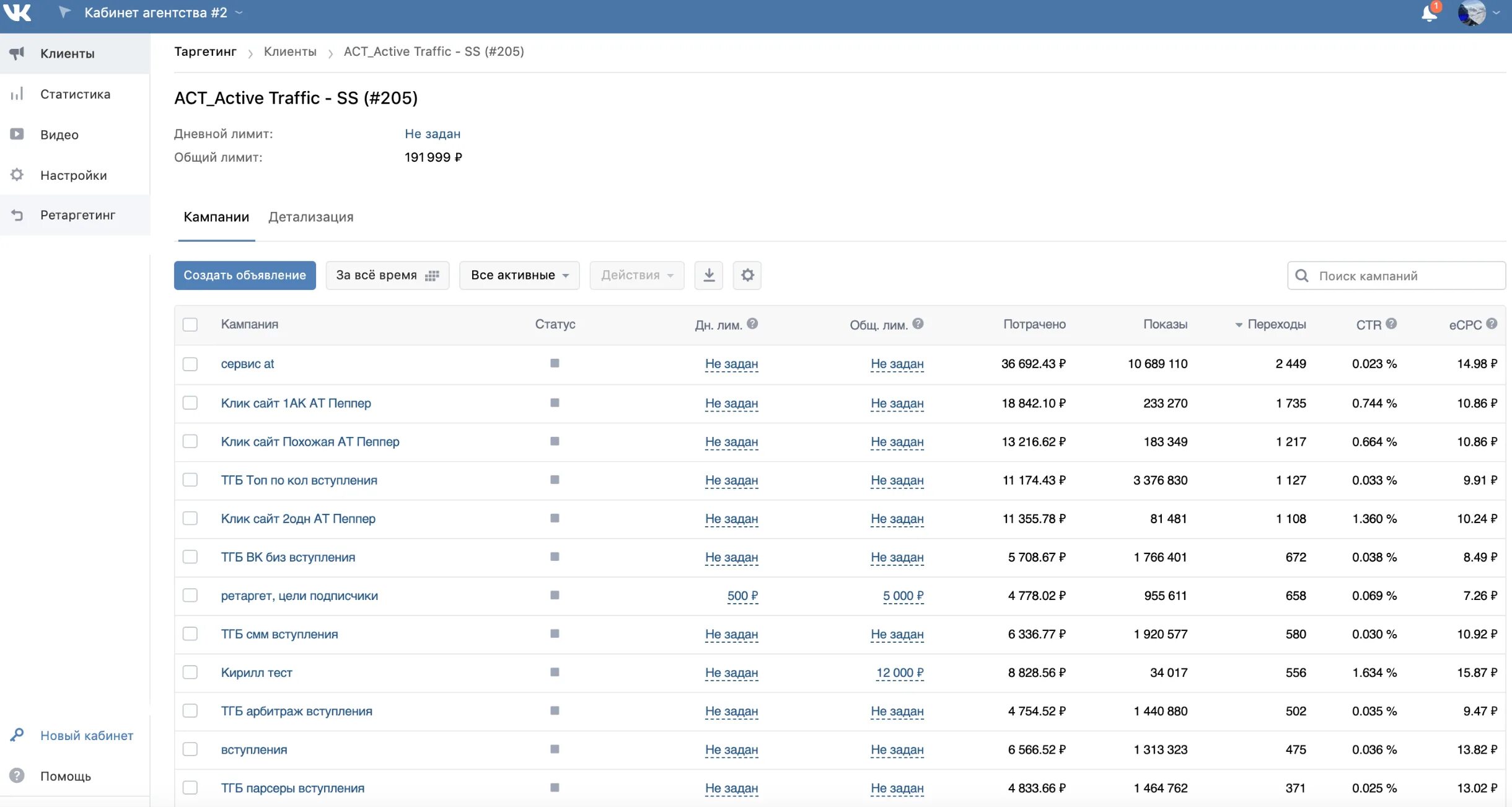Open table column settings gear

(x=747, y=275)
